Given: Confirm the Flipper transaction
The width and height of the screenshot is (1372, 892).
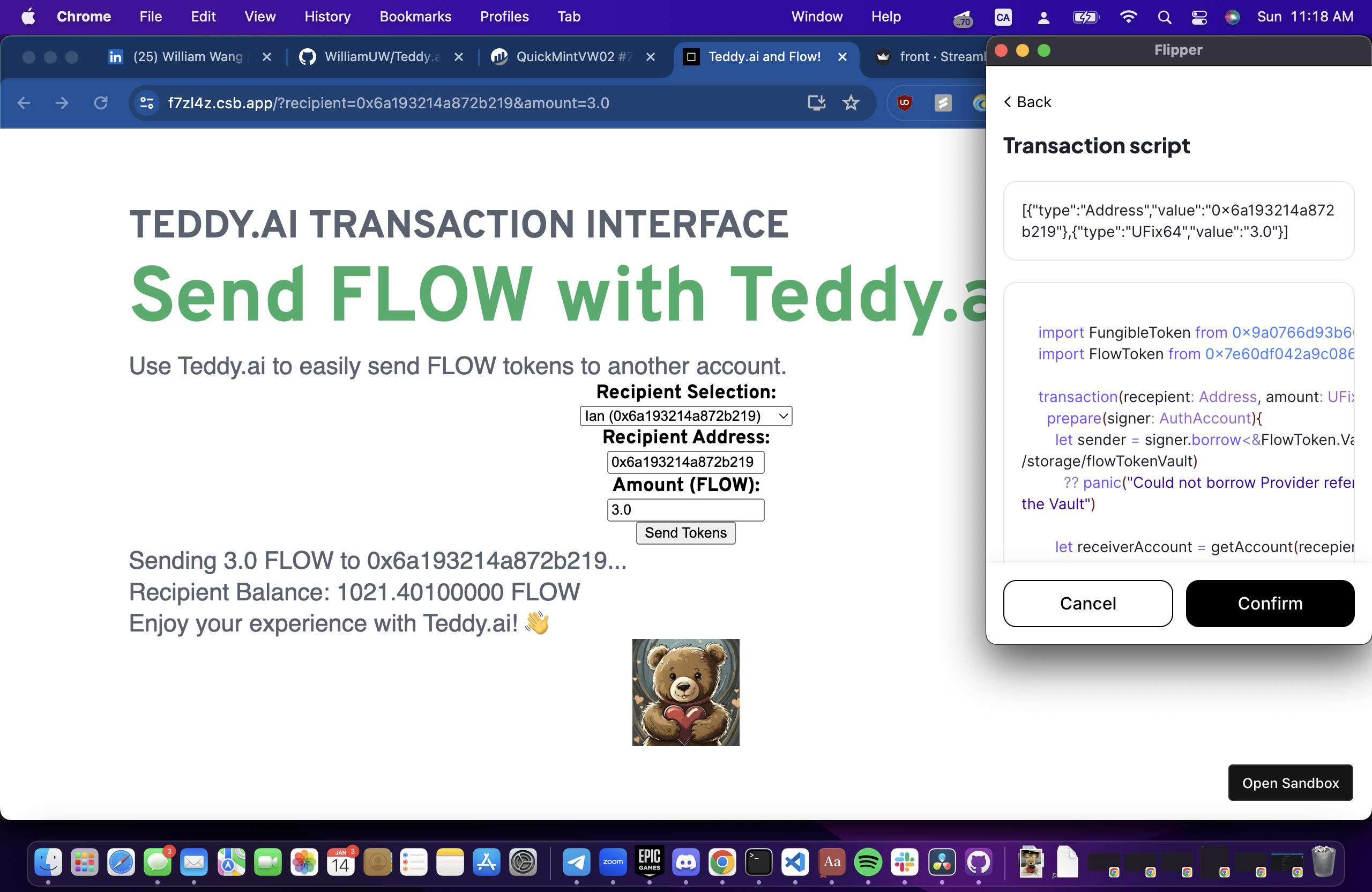Looking at the screenshot, I should point(1270,603).
